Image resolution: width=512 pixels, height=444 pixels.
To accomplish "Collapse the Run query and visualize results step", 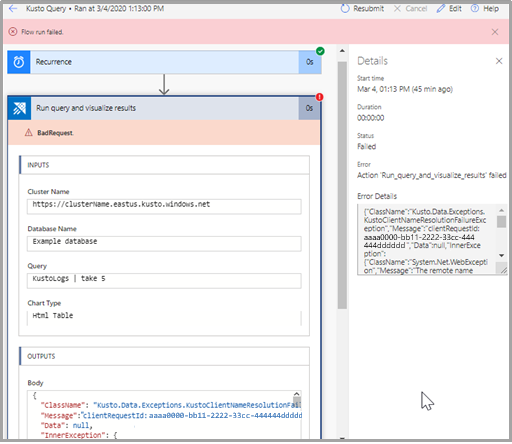I will 164,108.
